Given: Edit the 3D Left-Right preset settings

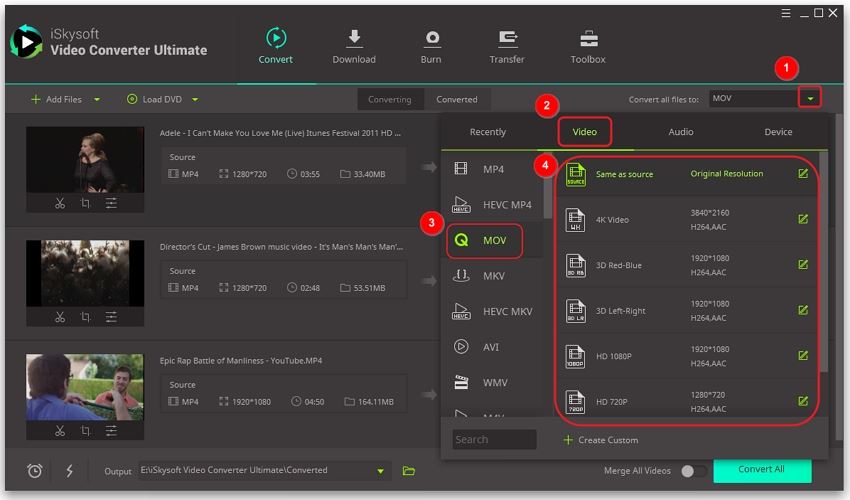Looking at the screenshot, I should [x=803, y=310].
